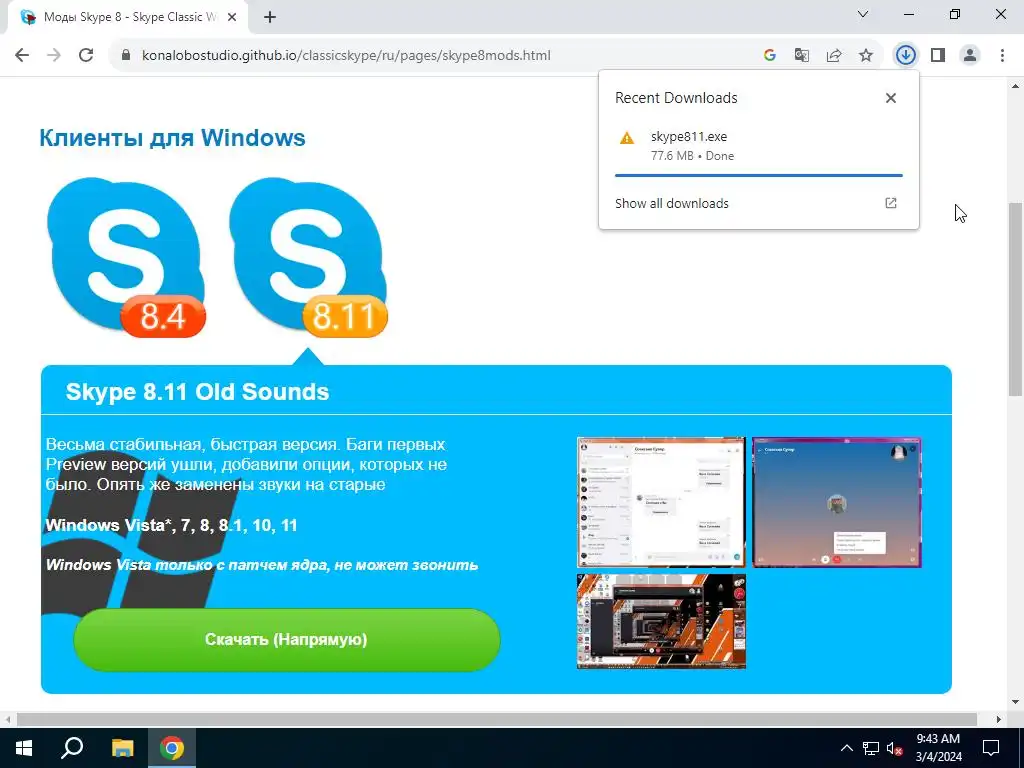Open the Chrome side panel icon

coord(938,56)
